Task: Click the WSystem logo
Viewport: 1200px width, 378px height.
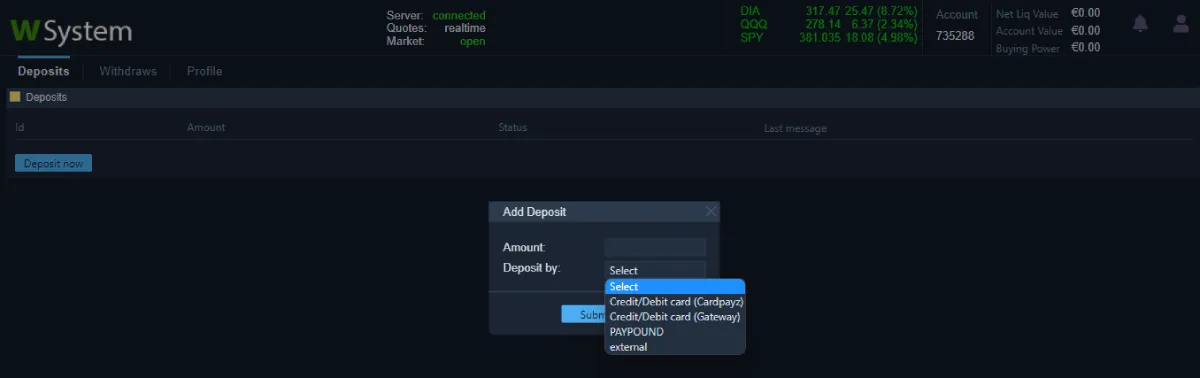Action: click(x=70, y=31)
